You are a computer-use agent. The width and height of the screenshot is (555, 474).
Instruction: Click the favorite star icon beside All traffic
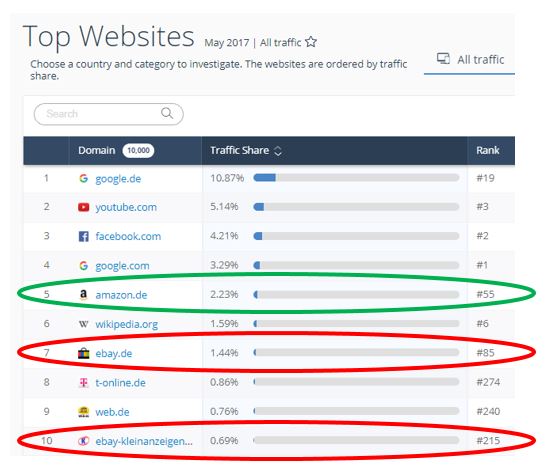pos(311,42)
